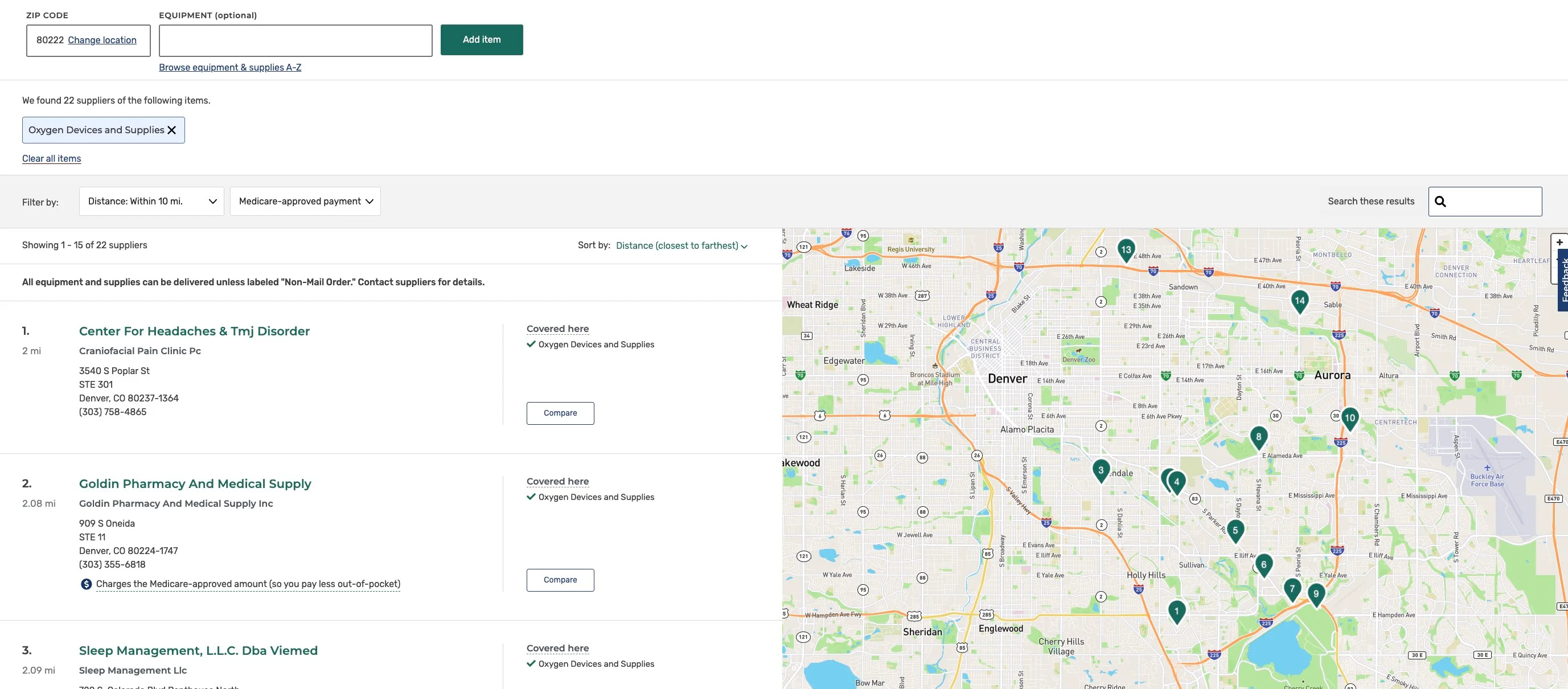Click map marker number 3
1568x689 pixels.
pyautogui.click(x=1101, y=471)
